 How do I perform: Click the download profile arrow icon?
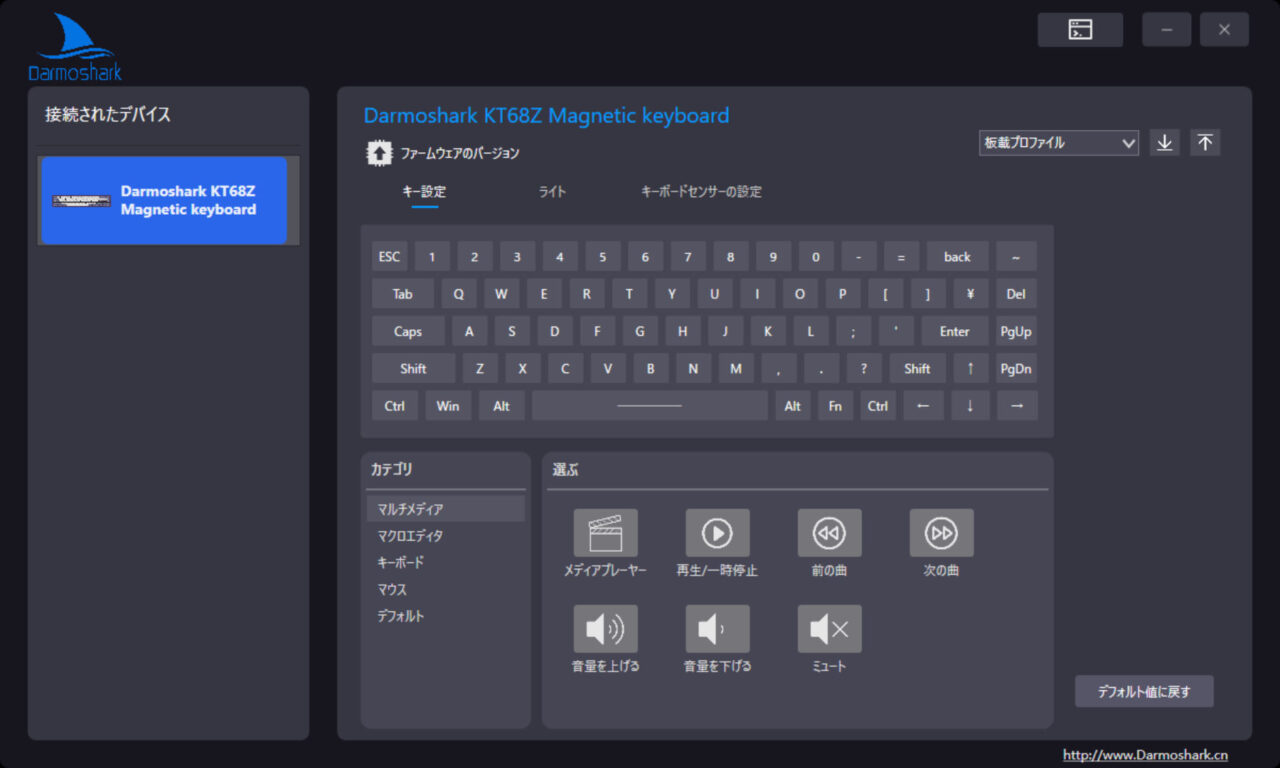(x=1164, y=143)
